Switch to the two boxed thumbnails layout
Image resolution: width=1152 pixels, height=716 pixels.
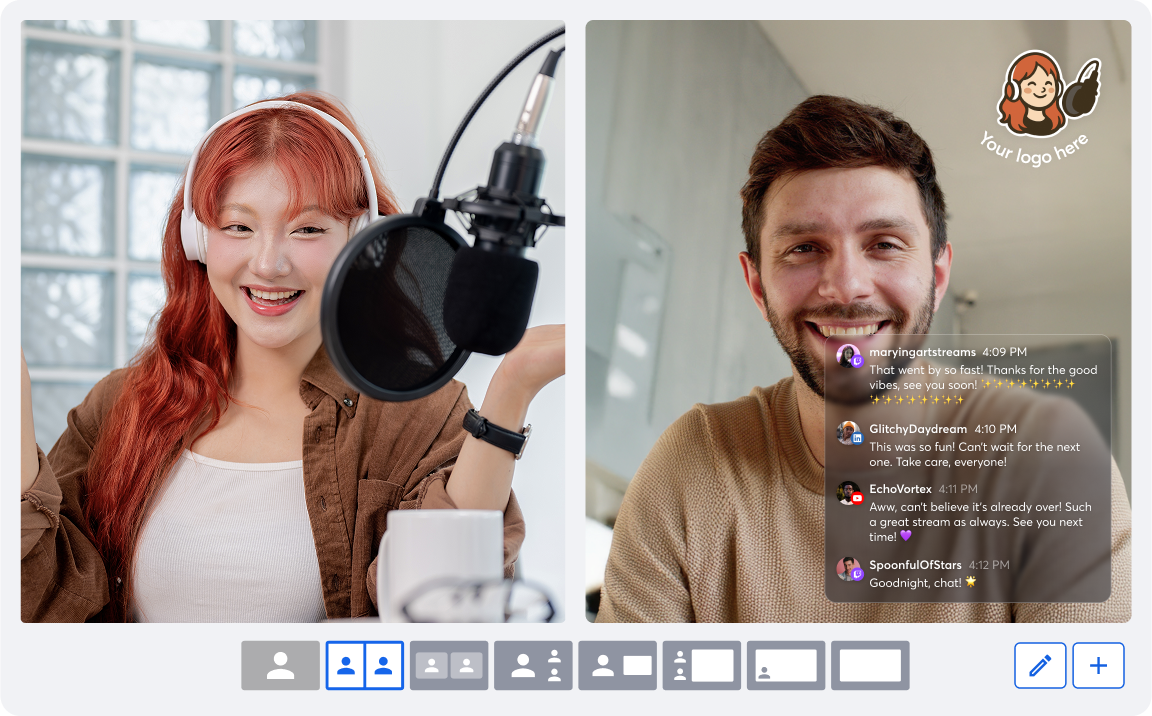tap(449, 666)
